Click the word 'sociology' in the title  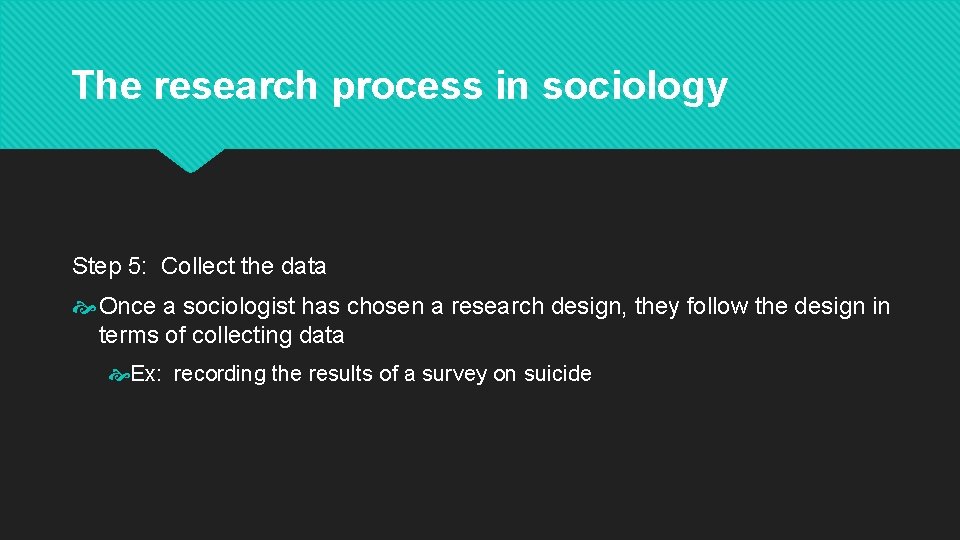click(x=634, y=86)
